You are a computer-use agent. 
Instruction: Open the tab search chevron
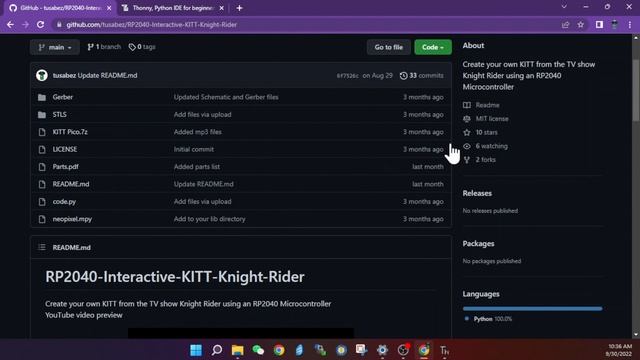(x=564, y=7)
